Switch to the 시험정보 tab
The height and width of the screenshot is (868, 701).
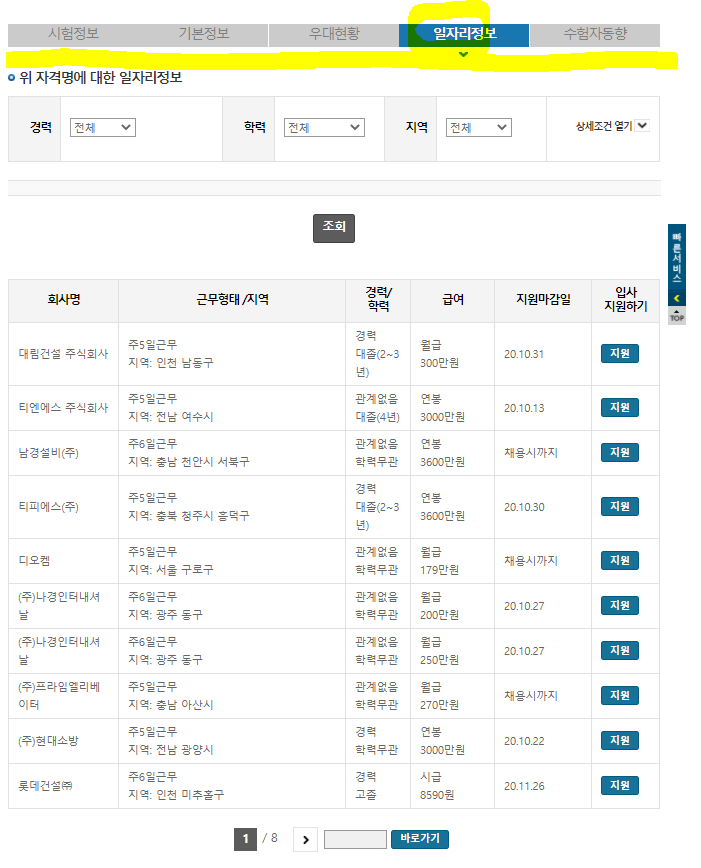pos(73,34)
